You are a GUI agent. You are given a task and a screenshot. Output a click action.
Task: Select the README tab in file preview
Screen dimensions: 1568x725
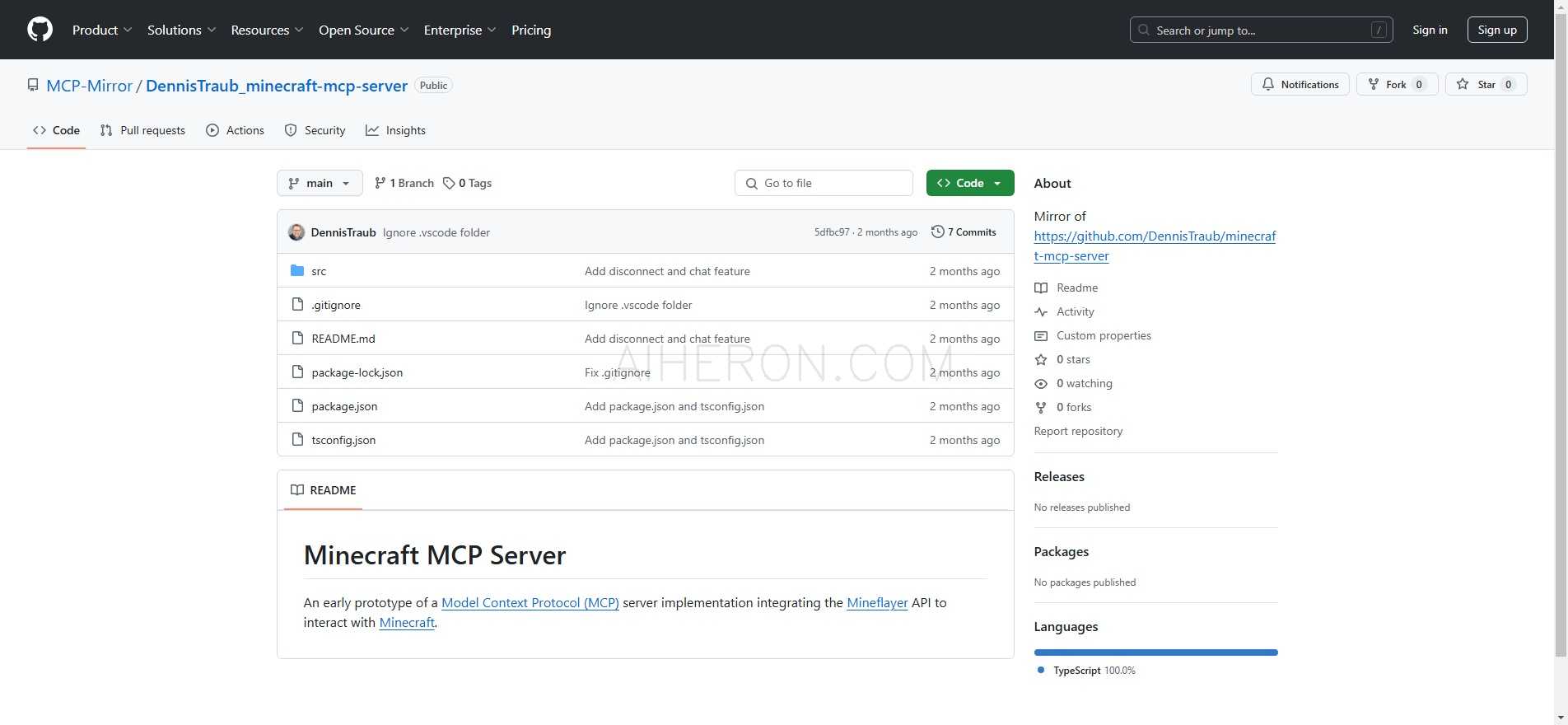click(x=324, y=490)
